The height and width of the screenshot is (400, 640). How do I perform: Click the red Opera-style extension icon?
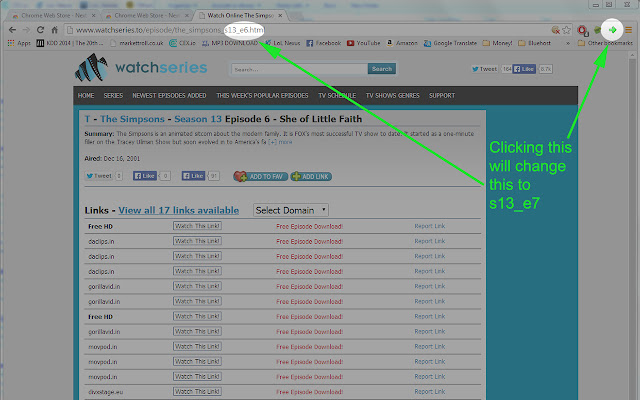tap(582, 30)
